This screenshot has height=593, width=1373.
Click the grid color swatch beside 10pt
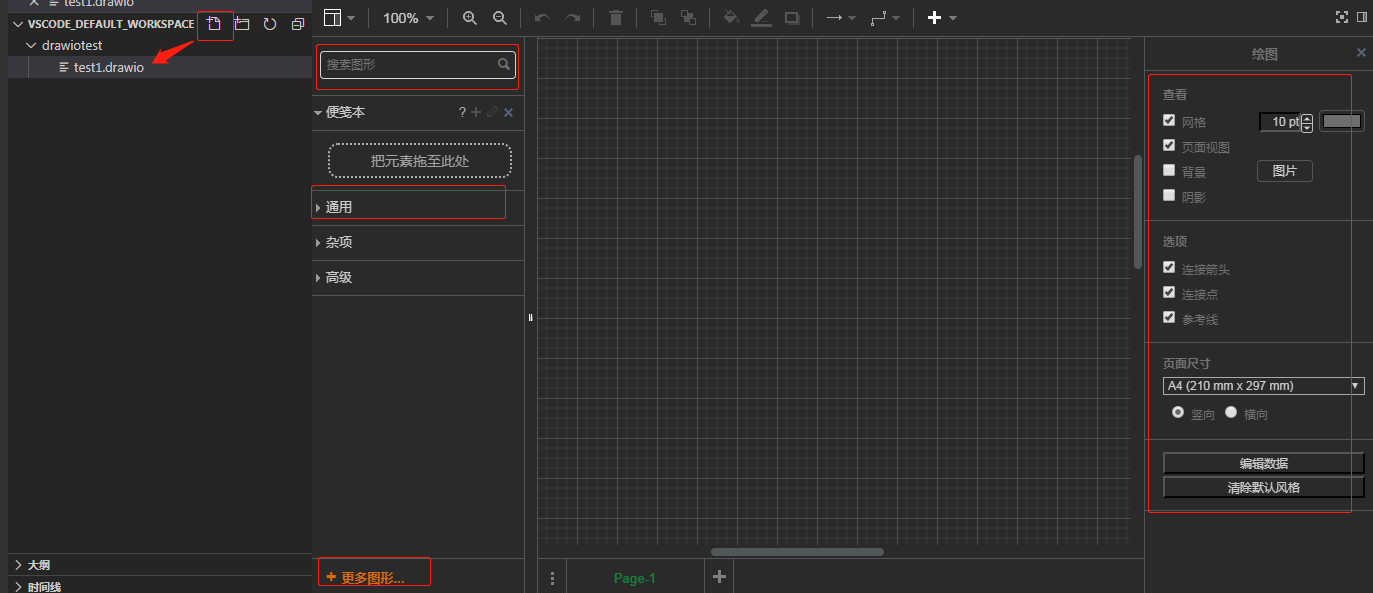1341,120
